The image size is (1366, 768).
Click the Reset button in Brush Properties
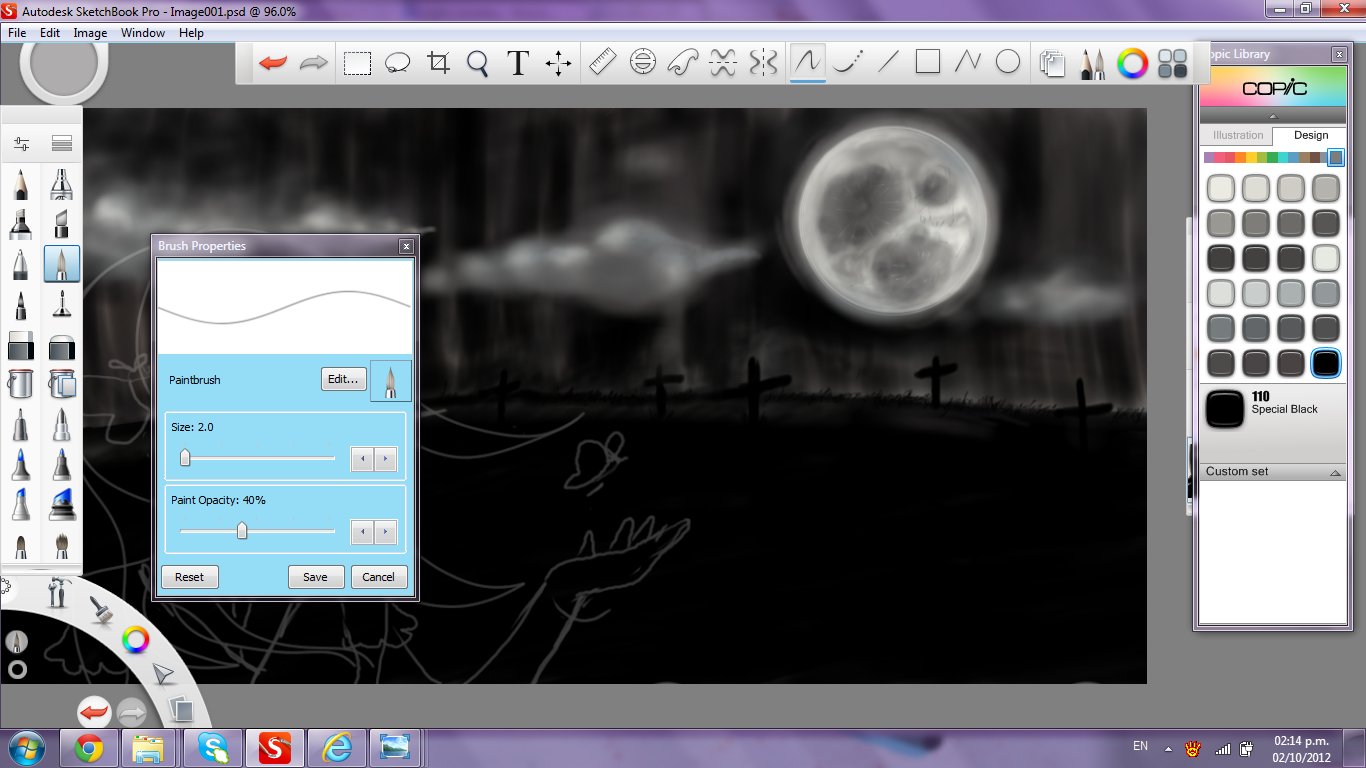click(189, 577)
